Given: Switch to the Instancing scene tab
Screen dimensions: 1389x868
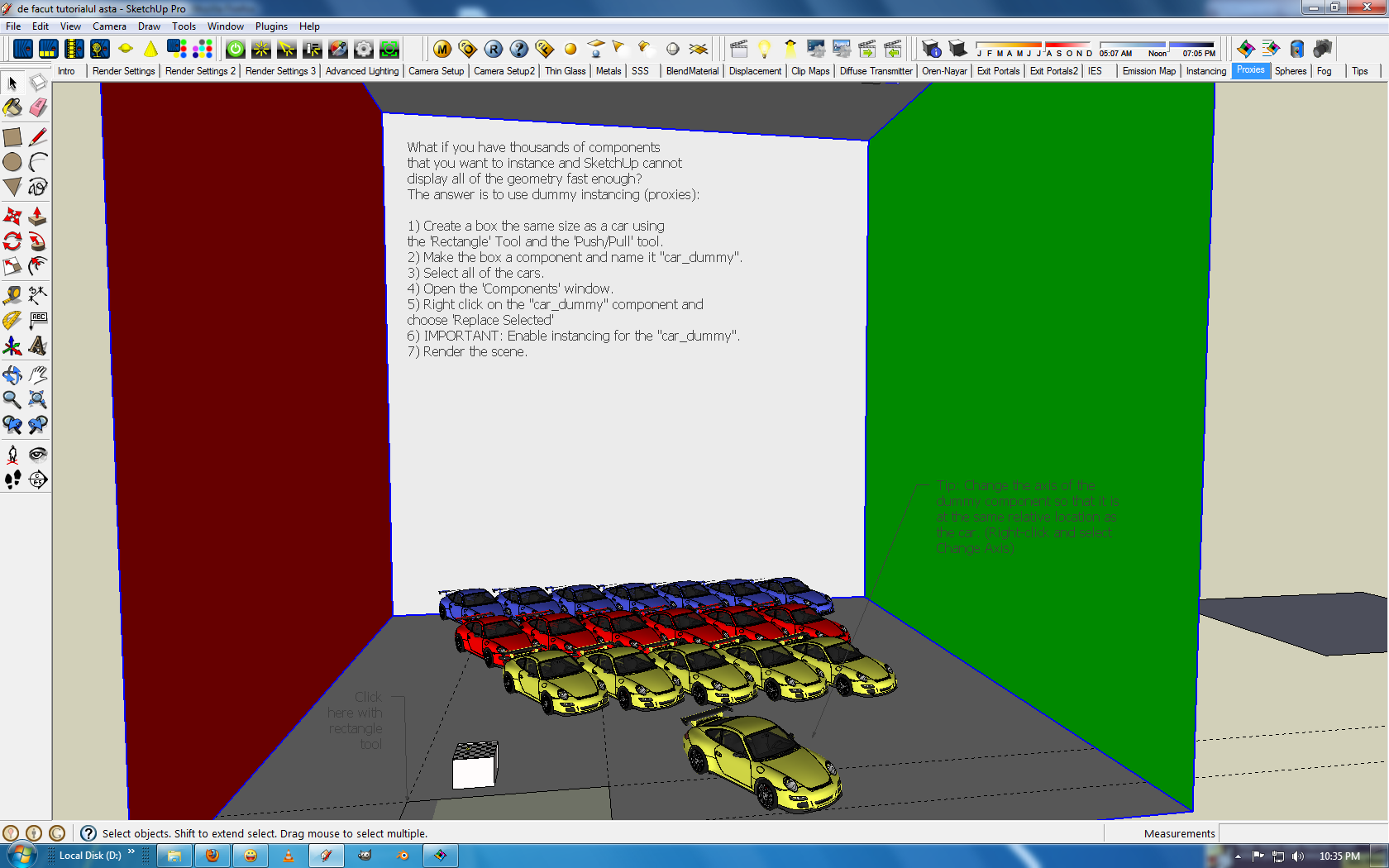Looking at the screenshot, I should click(x=1205, y=71).
